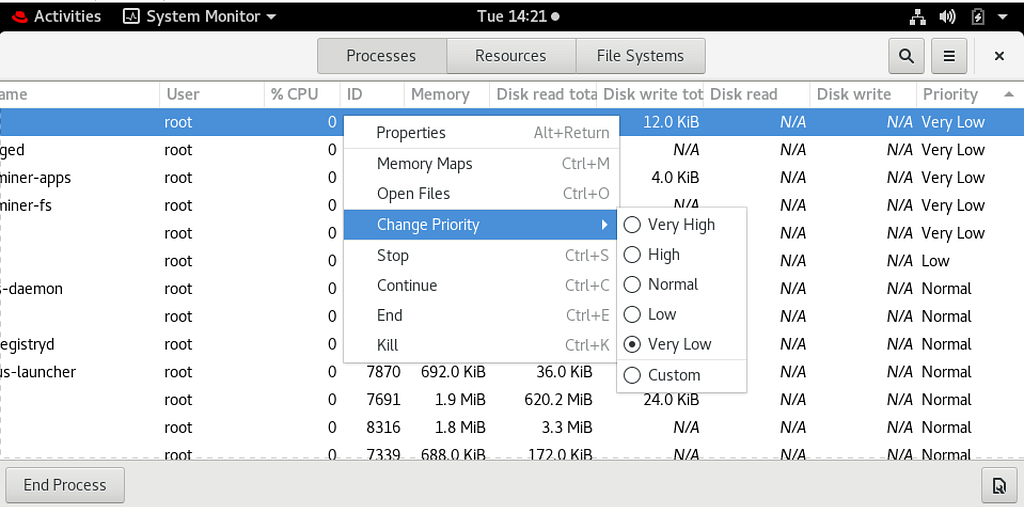Click the Low priority cell

[935, 261]
